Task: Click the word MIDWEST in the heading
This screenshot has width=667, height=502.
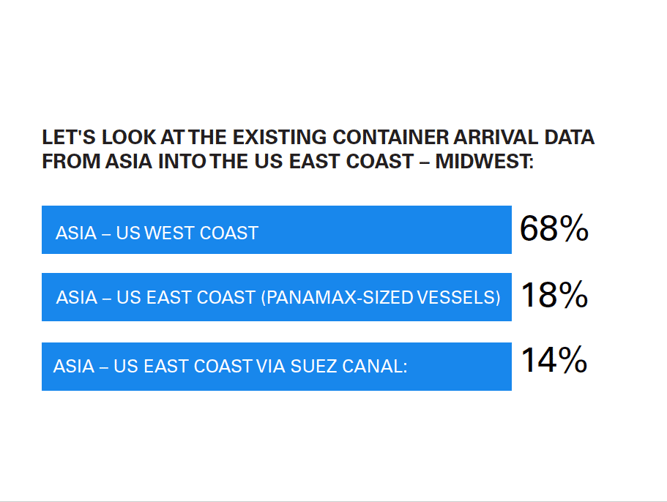Action: point(484,161)
